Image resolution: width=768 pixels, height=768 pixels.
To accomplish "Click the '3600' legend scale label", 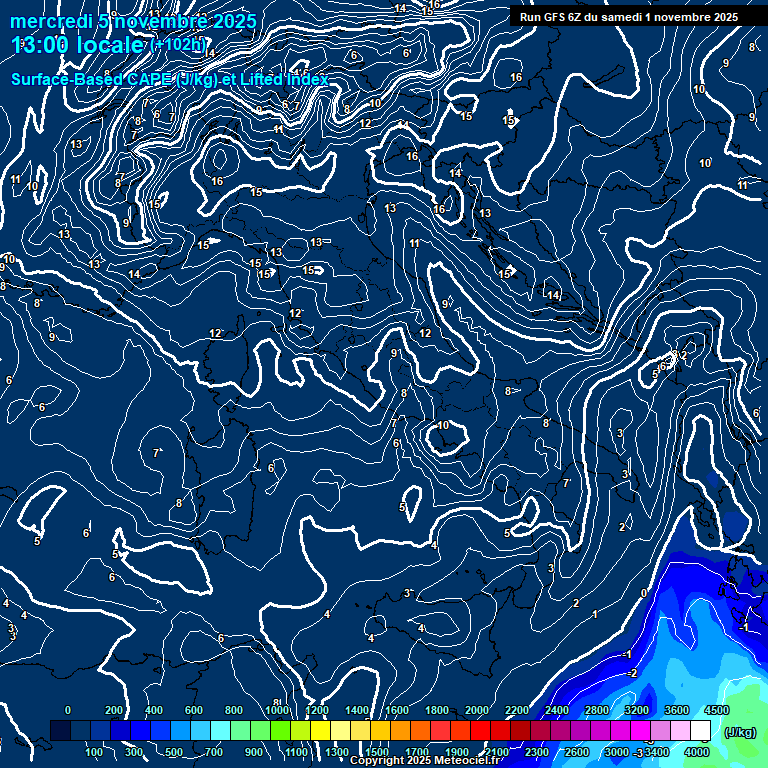I will (x=677, y=710).
